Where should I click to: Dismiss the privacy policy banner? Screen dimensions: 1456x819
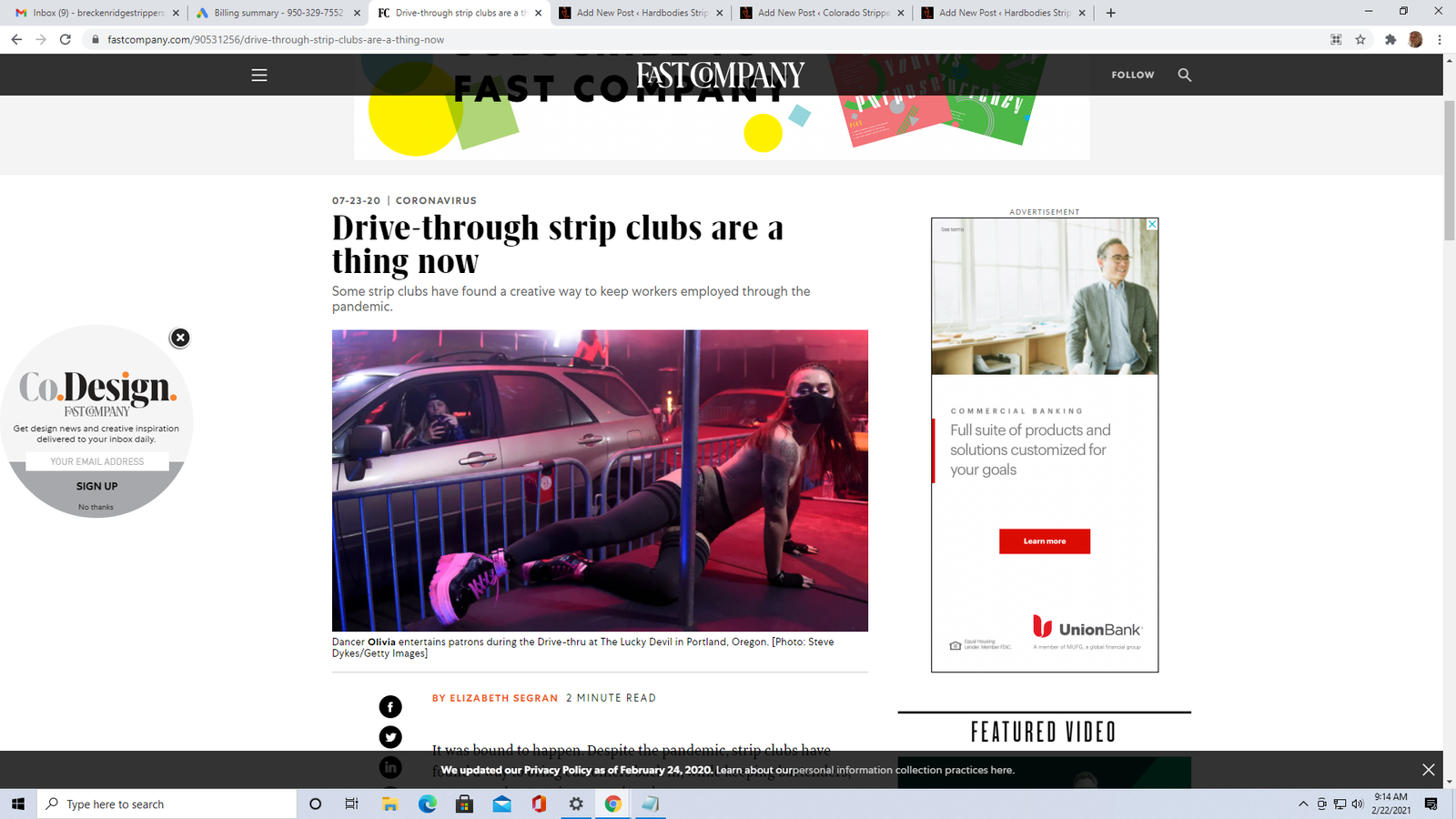click(x=1428, y=770)
